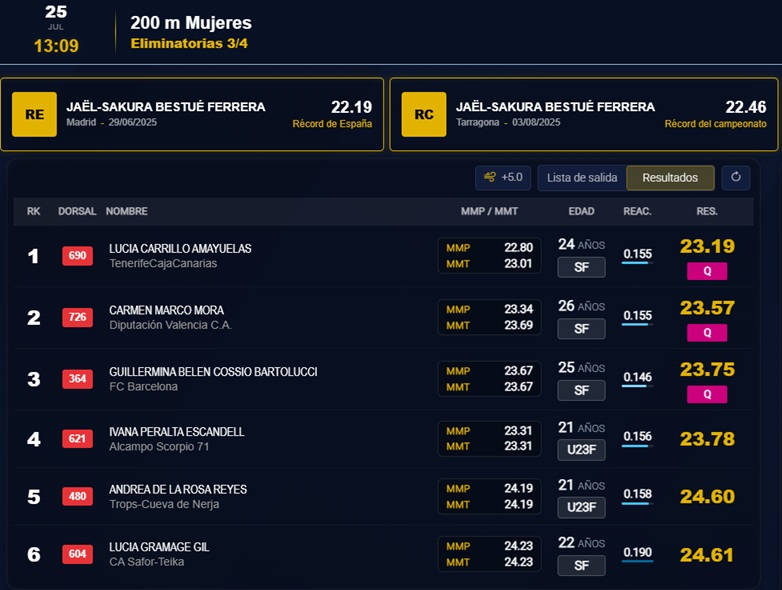Viewport: 782px width, 590px height.
Task: Click club Alcampo Scorpio 71
Action: point(159,446)
